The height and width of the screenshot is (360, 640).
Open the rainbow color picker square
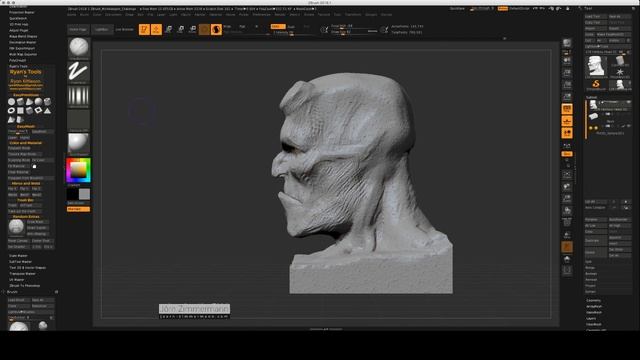click(x=78, y=170)
